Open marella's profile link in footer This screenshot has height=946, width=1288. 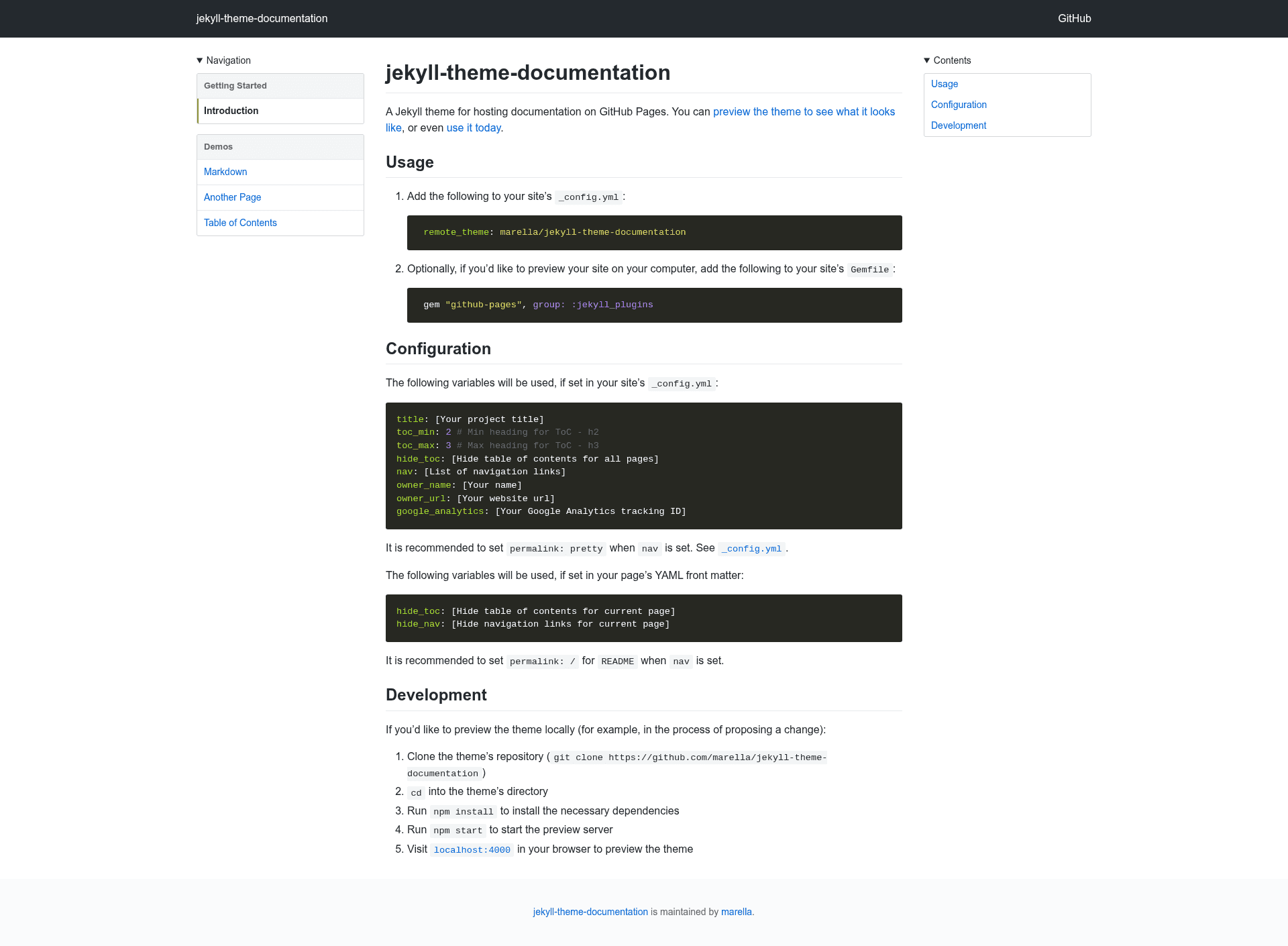click(736, 912)
